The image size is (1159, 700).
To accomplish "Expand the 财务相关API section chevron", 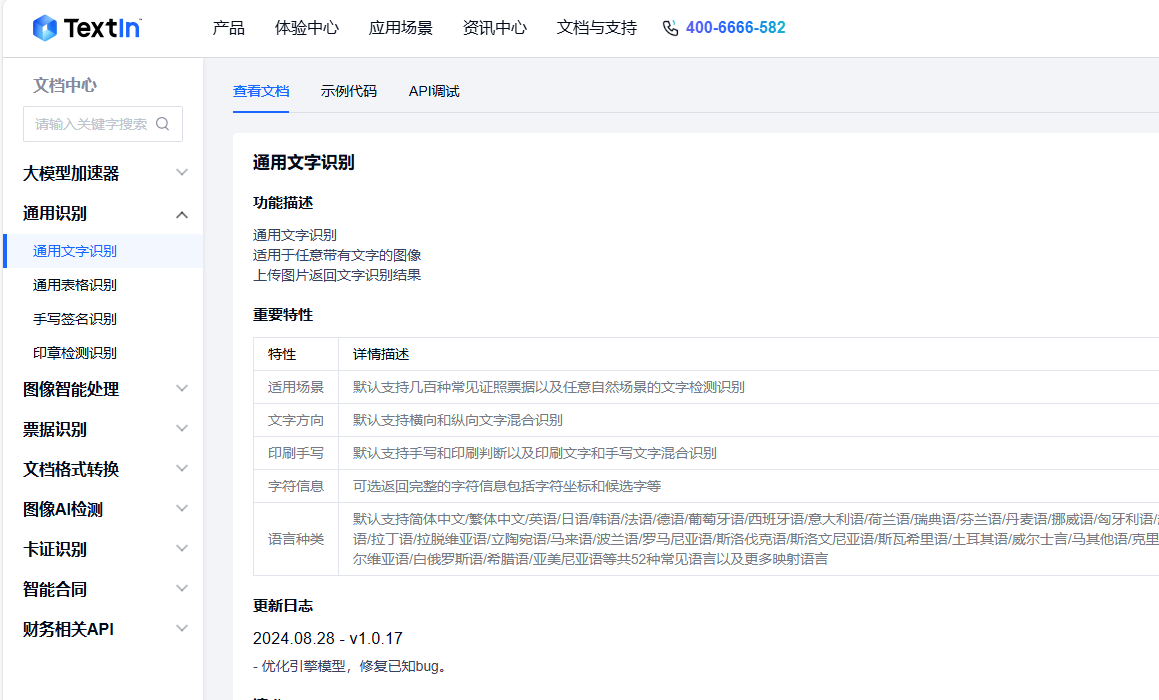I will click(182, 628).
